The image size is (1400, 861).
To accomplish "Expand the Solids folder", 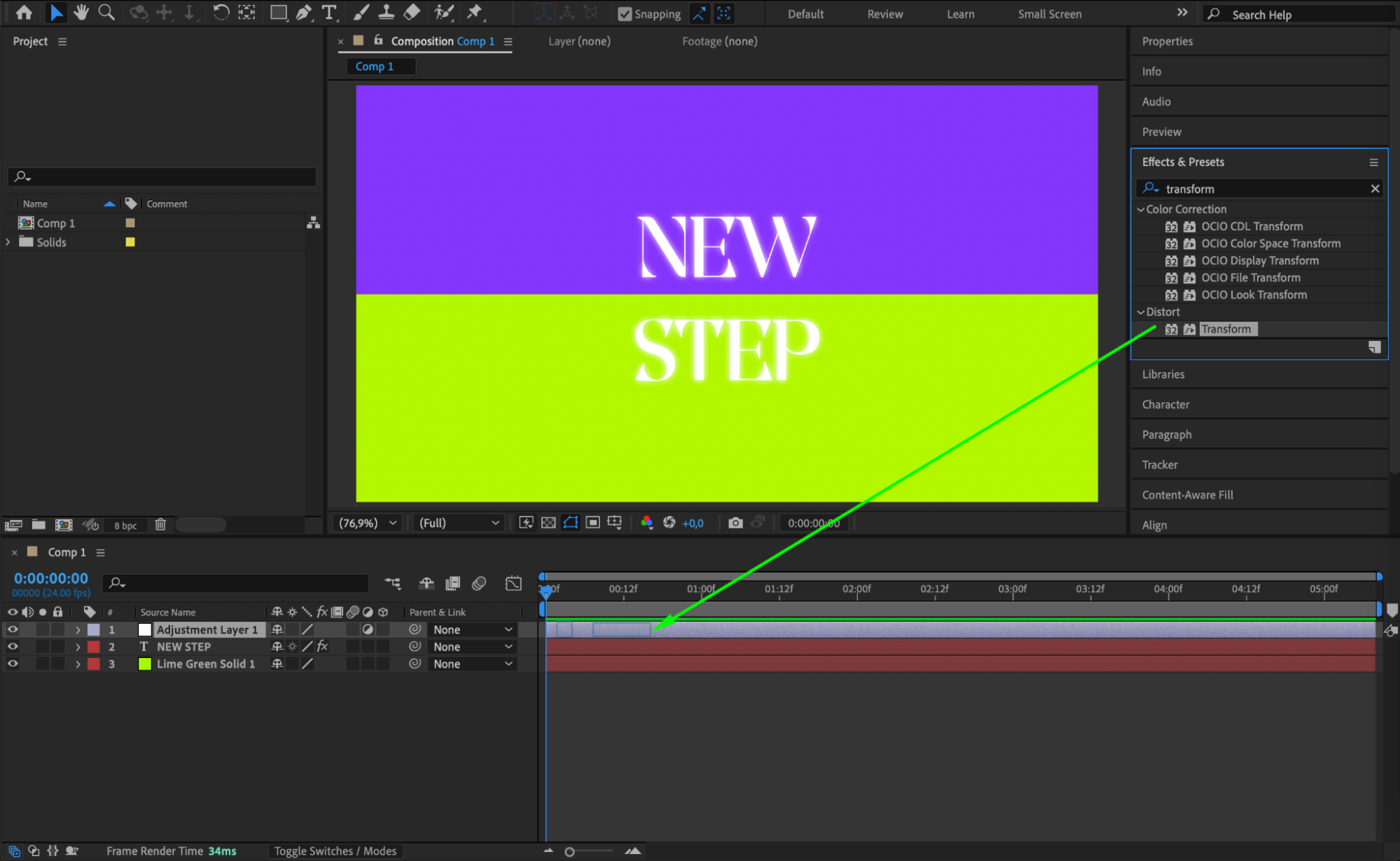I will pos(8,242).
